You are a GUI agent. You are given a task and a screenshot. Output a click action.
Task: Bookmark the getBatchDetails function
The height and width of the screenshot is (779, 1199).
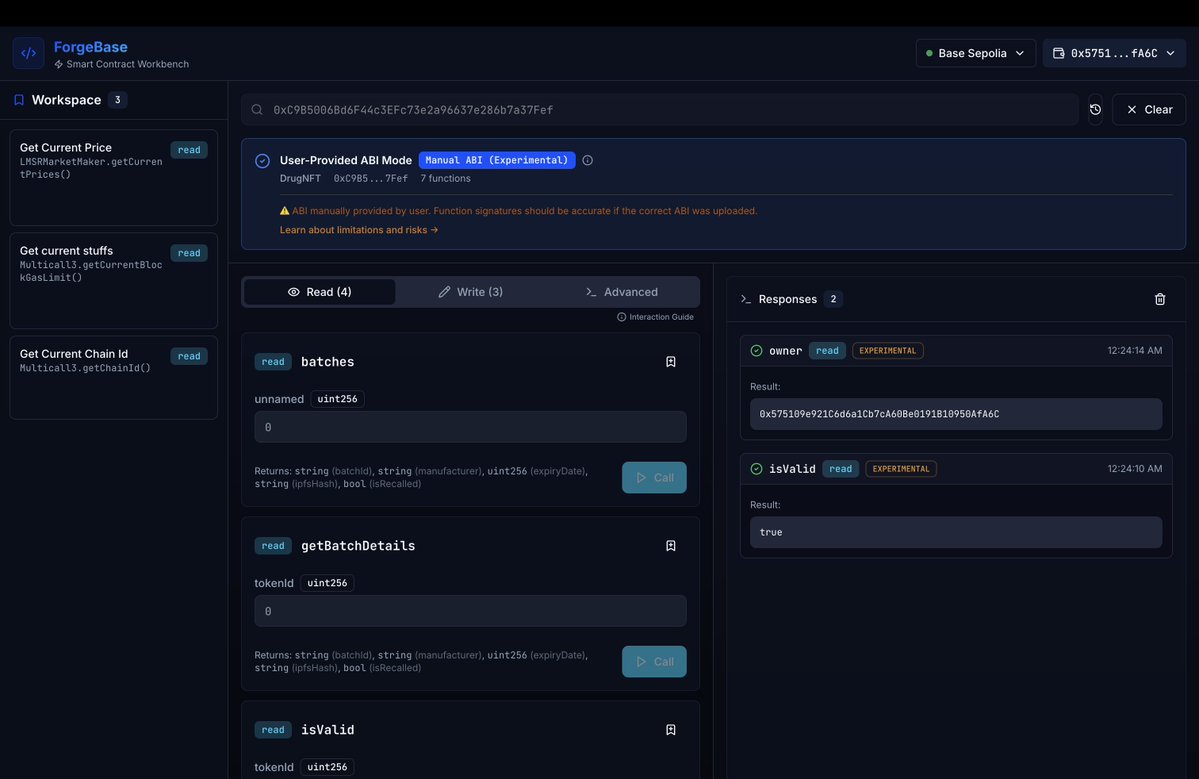pos(671,546)
